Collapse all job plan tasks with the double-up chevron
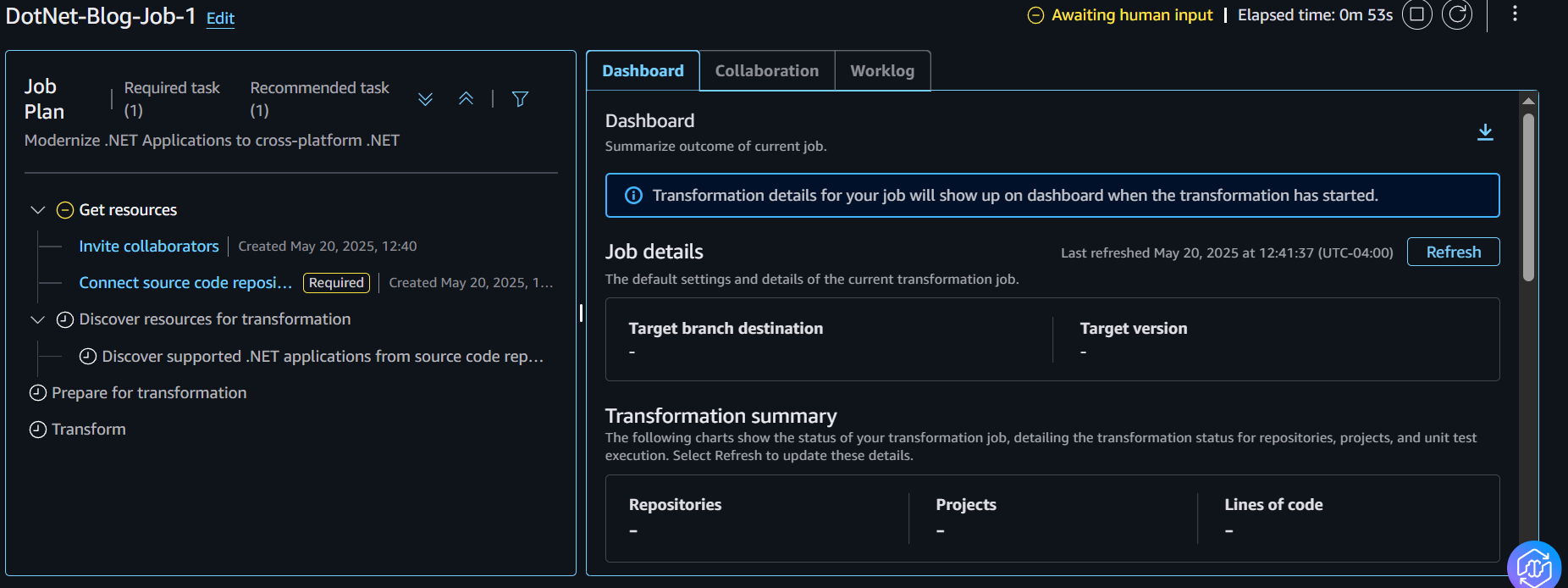Viewport: 1568px width, 588px height. coord(466,99)
